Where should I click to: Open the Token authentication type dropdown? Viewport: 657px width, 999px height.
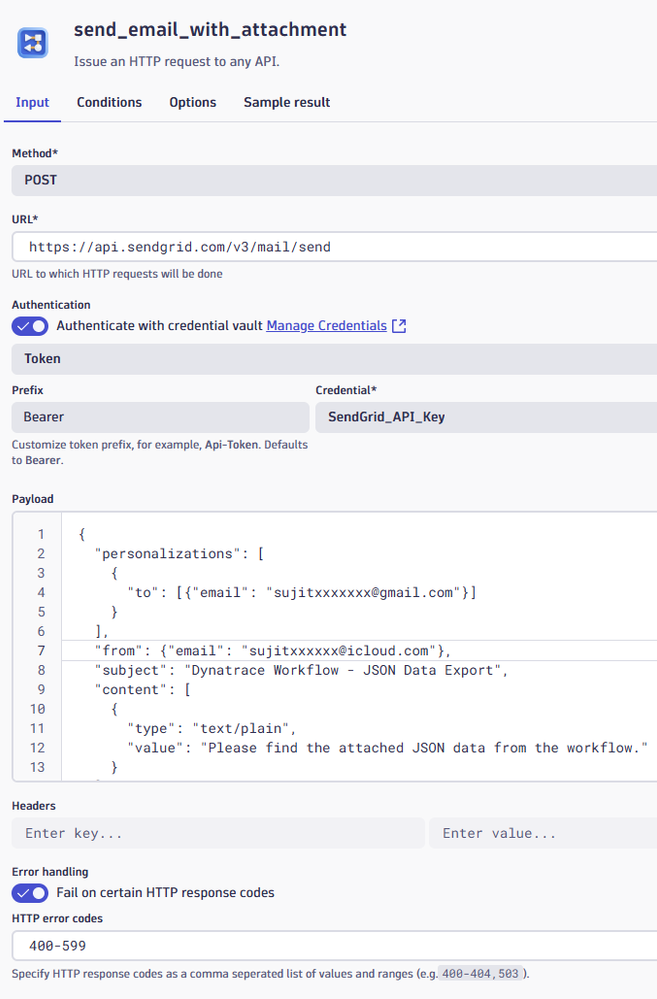[x=334, y=359]
